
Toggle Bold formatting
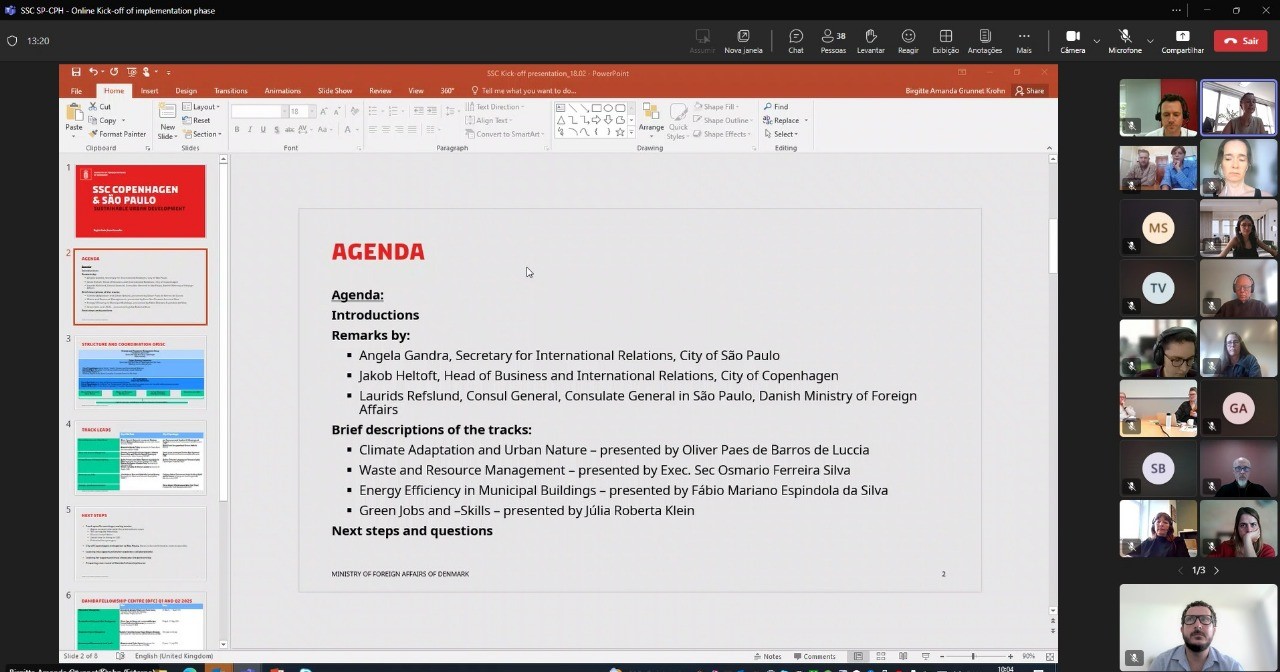[237, 130]
